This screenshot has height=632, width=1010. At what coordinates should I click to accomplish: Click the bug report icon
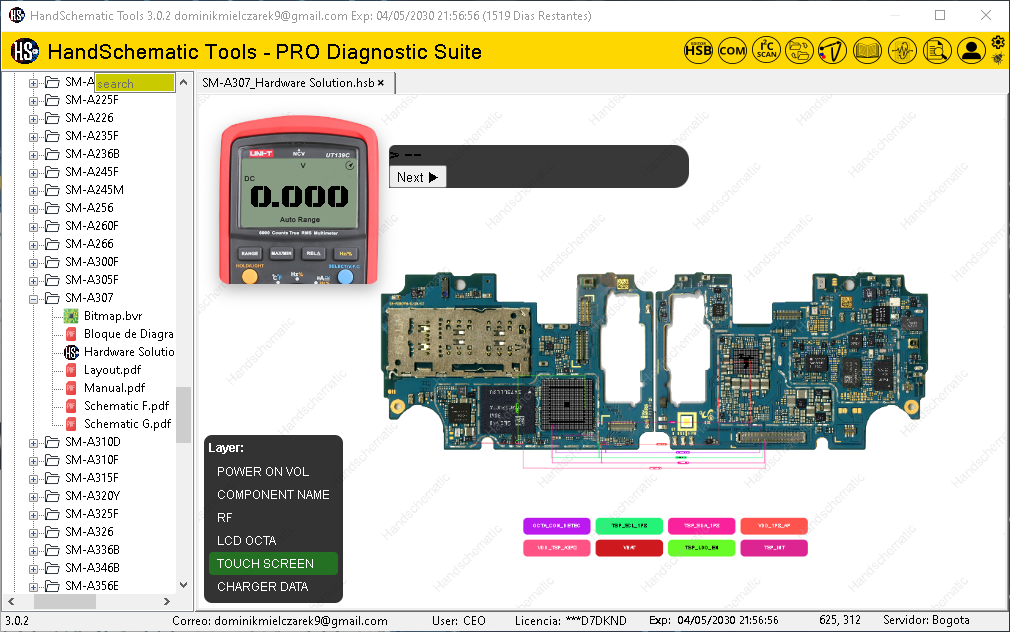point(998,59)
